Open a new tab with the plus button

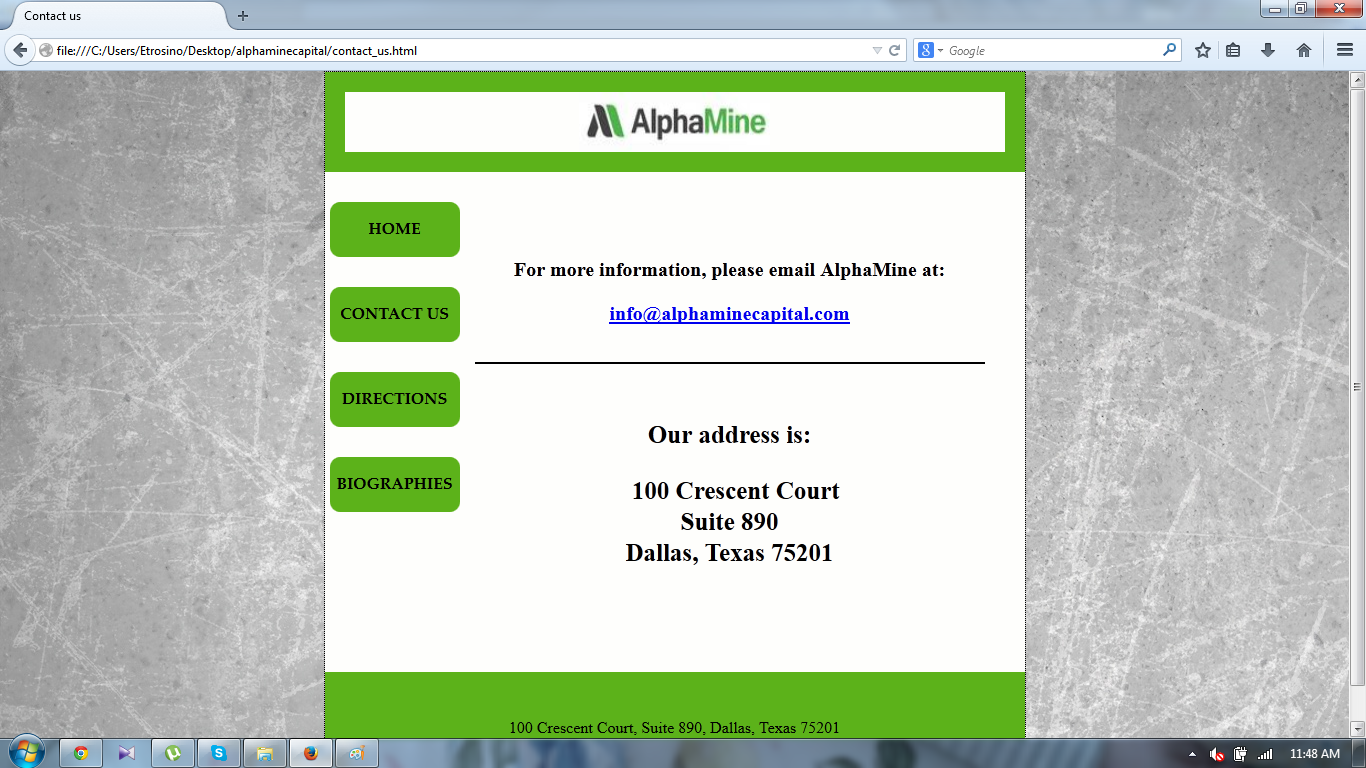(243, 16)
